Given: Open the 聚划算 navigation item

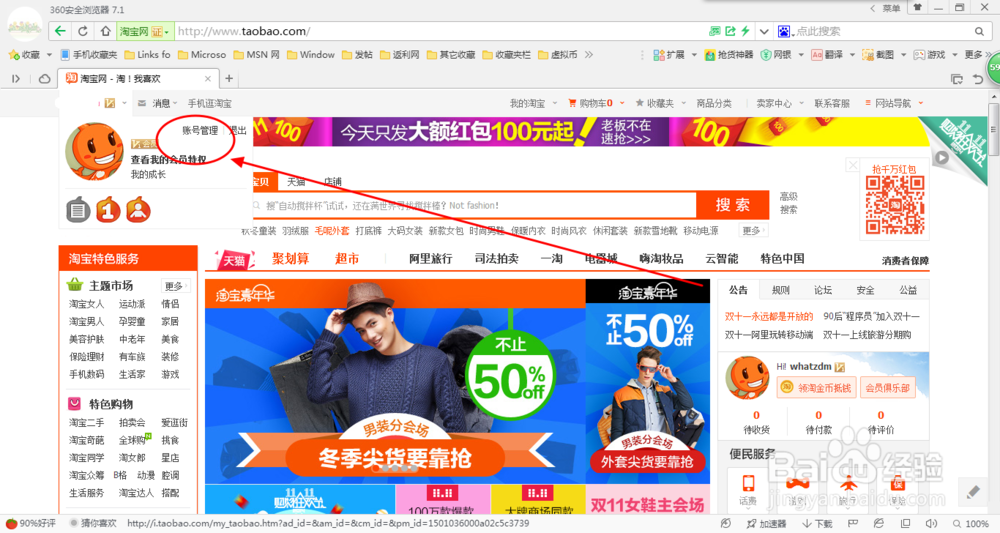Looking at the screenshot, I should [291, 258].
